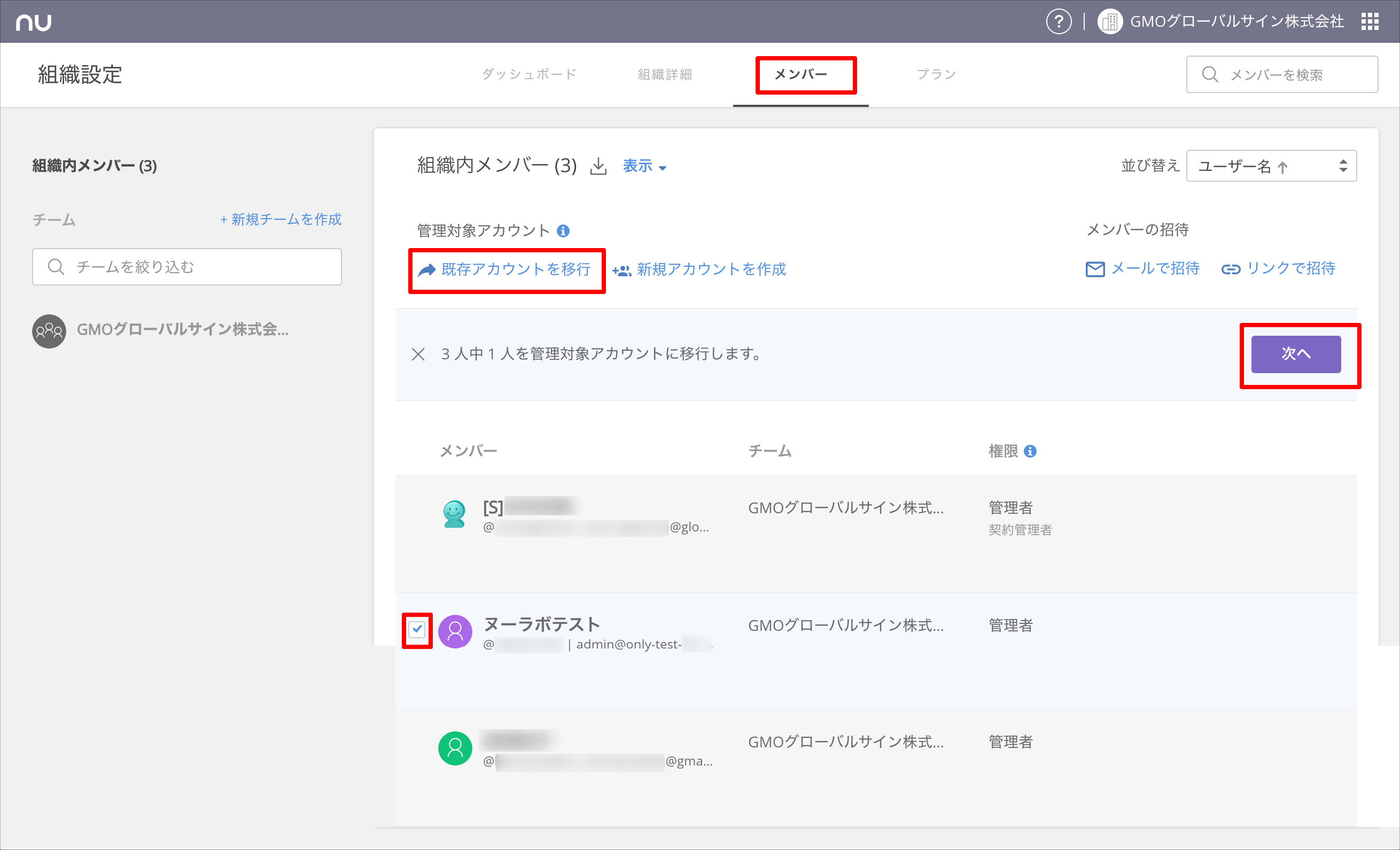The image size is (1400, 850).
Task: Click the organization building icon
Action: coord(1110,21)
